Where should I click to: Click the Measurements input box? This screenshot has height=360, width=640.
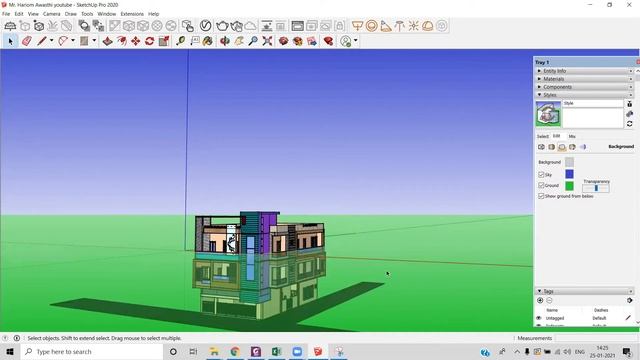pyautogui.click(x=595, y=338)
